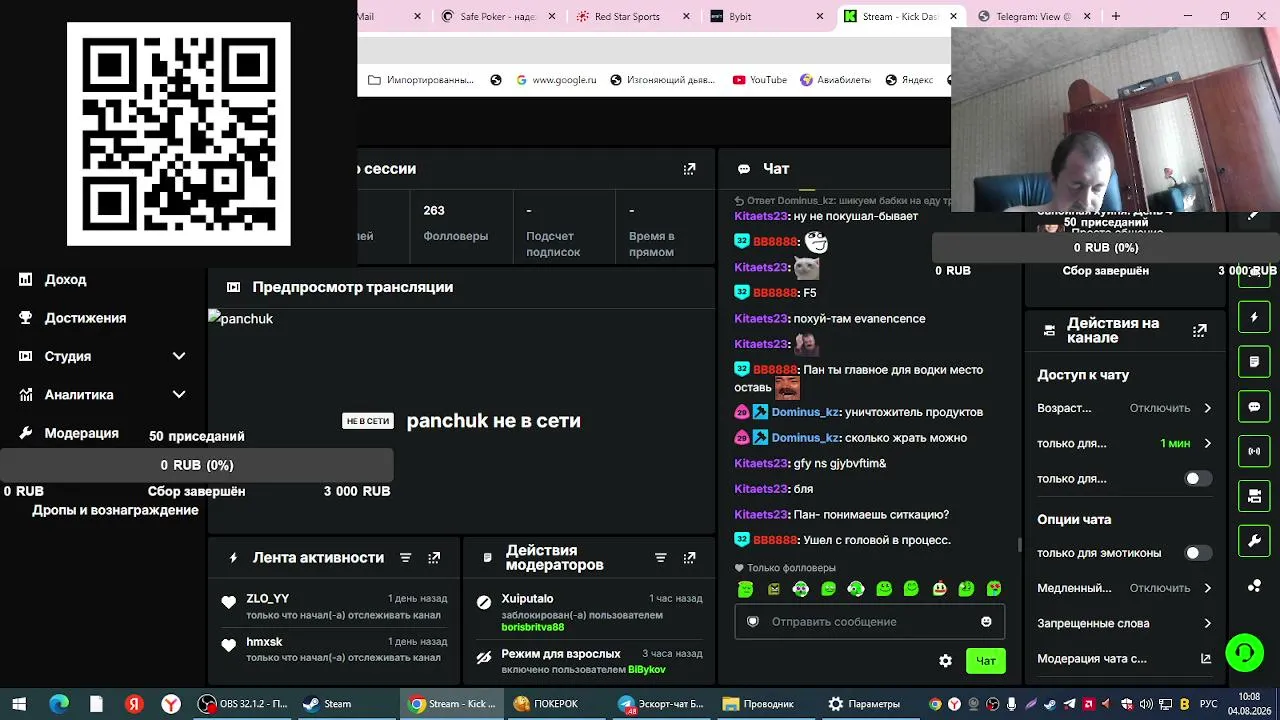Click the lightning bolt icon in right rail

click(1254, 317)
